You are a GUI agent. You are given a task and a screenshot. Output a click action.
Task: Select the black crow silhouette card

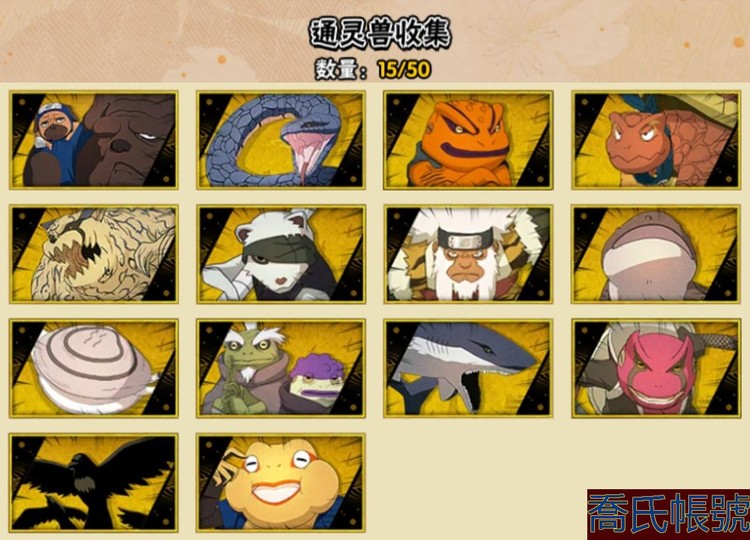(x=94, y=483)
